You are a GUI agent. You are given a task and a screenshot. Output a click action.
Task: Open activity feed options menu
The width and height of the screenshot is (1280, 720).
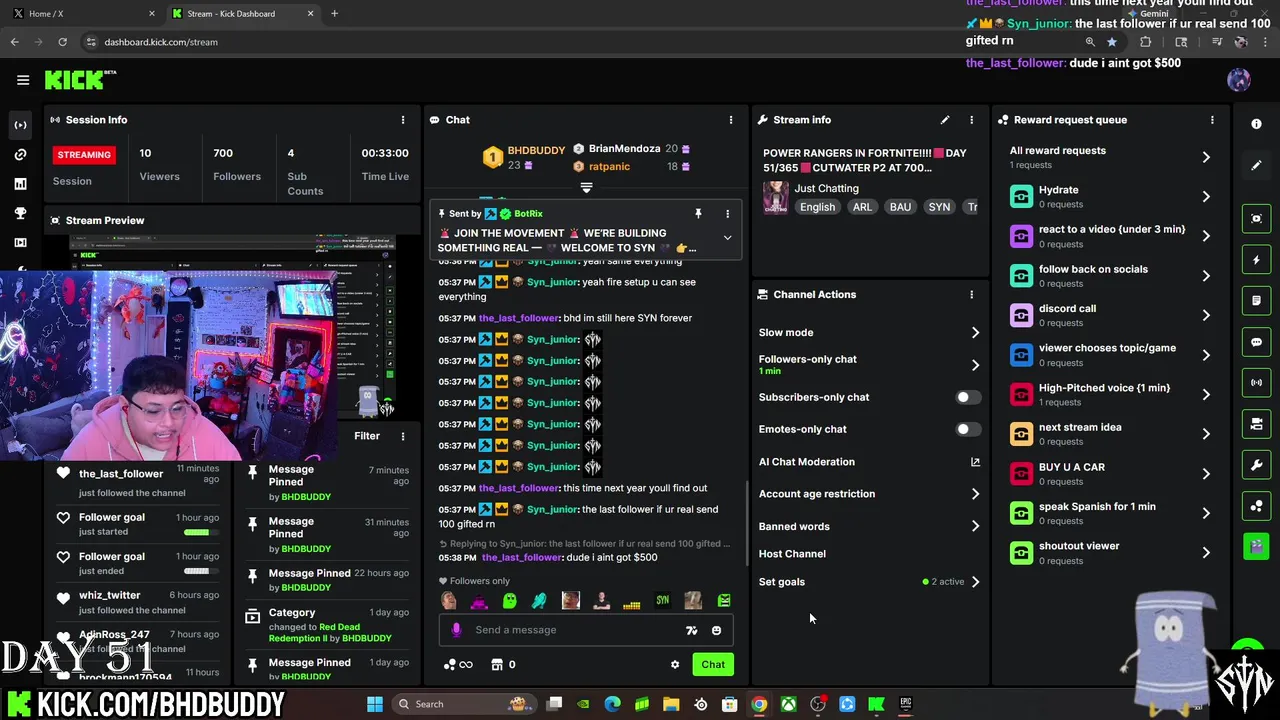403,436
